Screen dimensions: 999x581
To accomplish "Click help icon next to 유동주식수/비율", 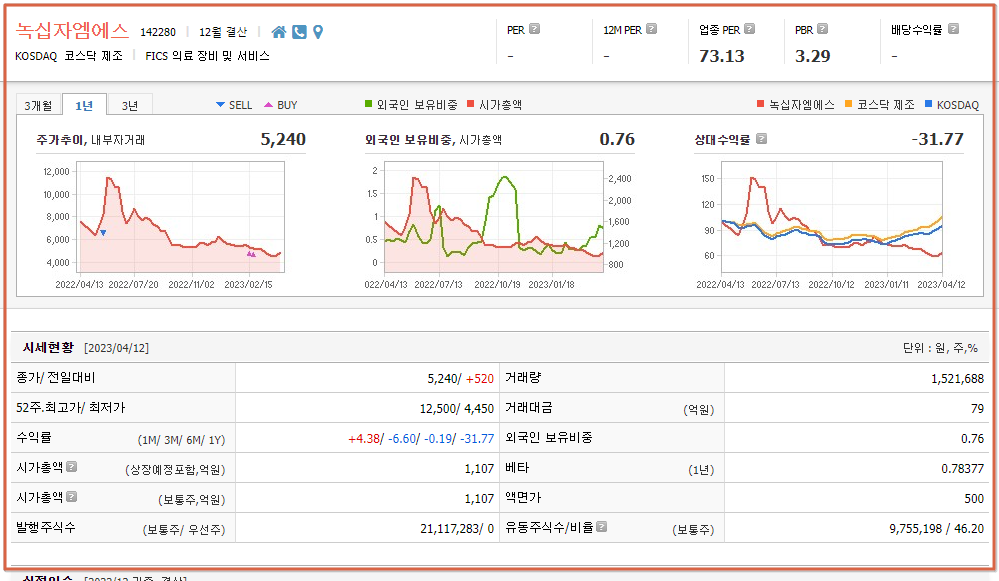I will point(601,527).
